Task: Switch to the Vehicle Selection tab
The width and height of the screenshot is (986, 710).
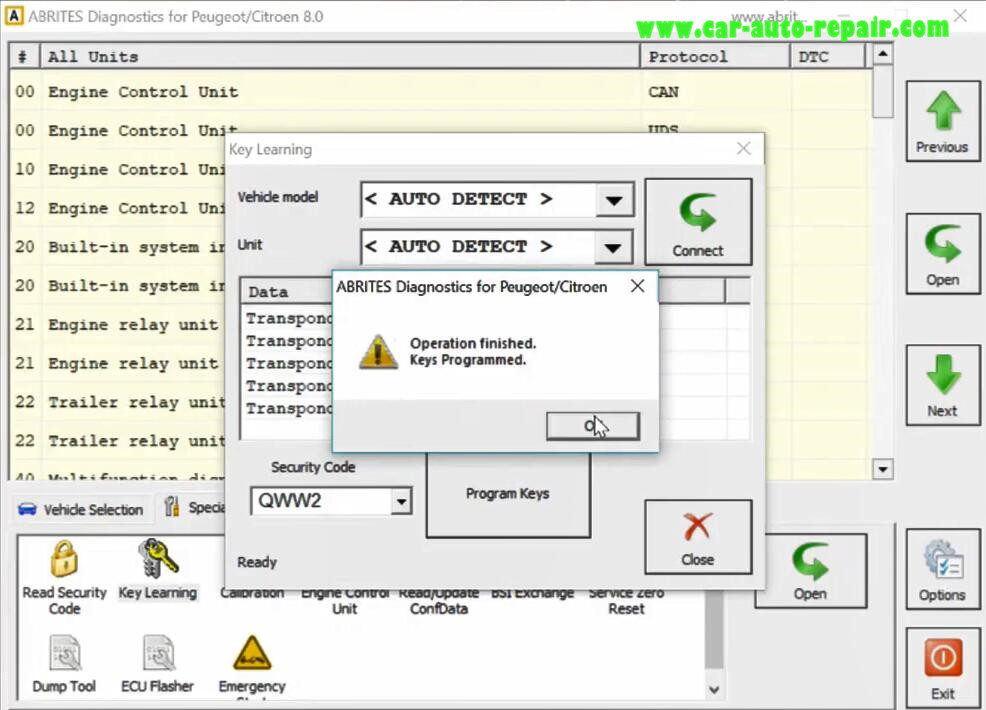Action: point(80,509)
